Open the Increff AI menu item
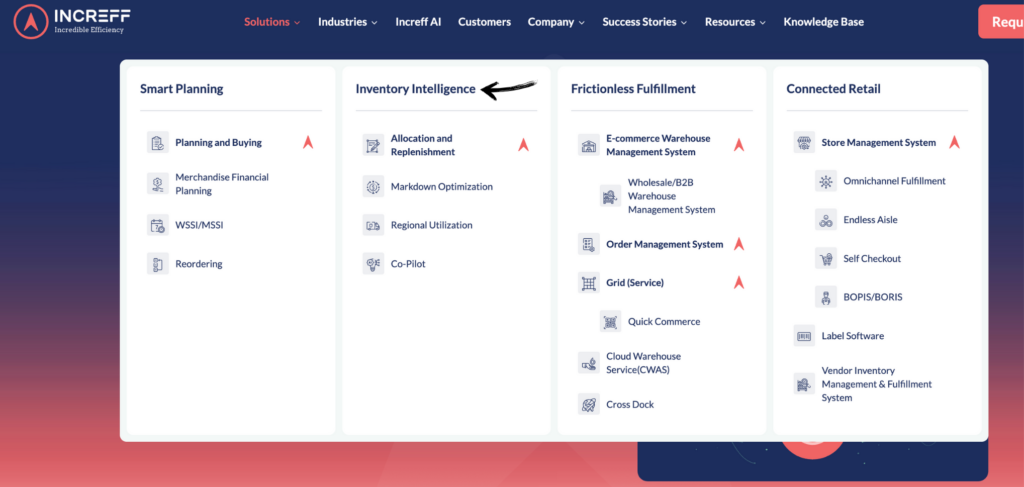 pyautogui.click(x=418, y=22)
